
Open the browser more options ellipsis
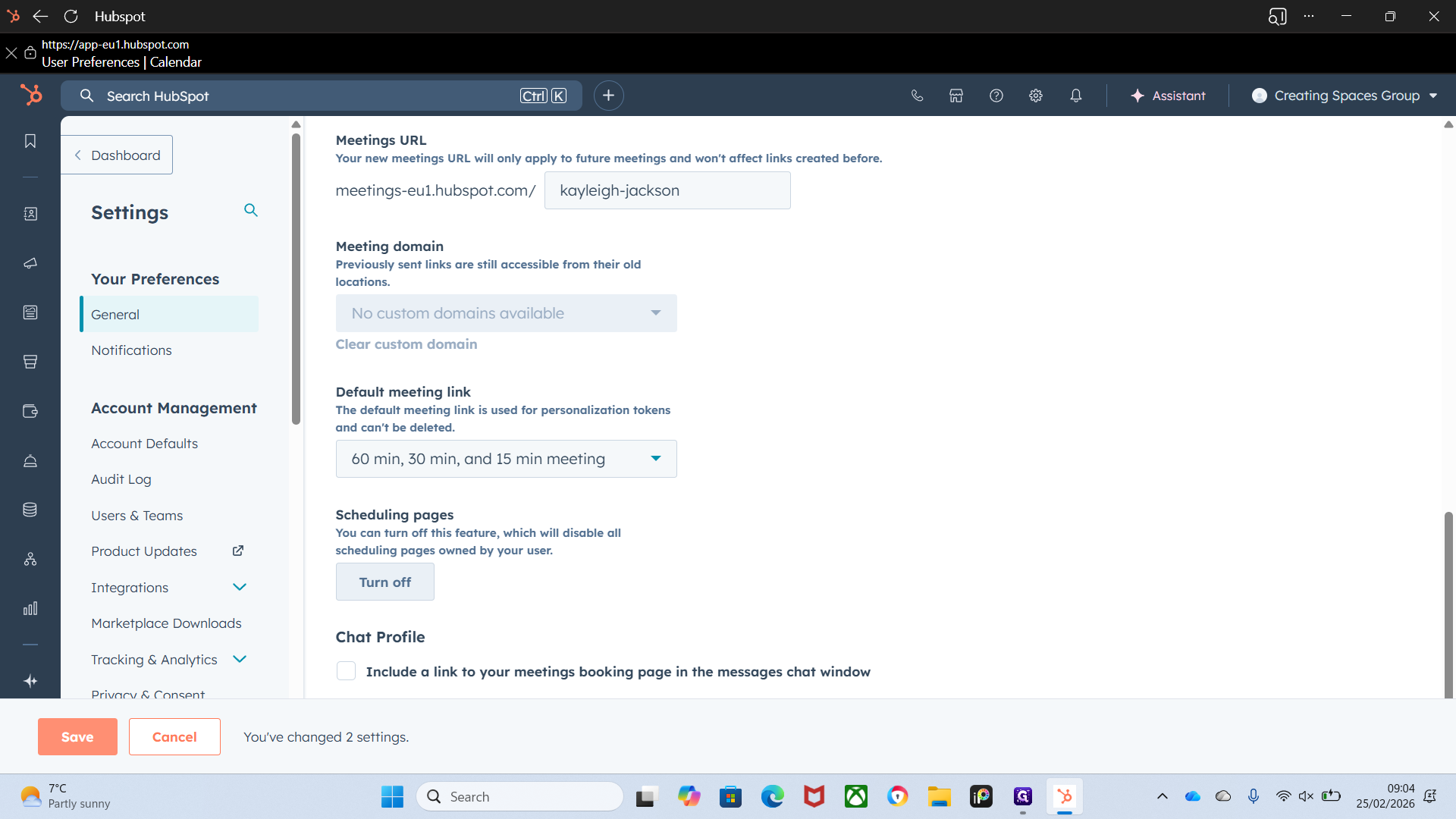1309,16
